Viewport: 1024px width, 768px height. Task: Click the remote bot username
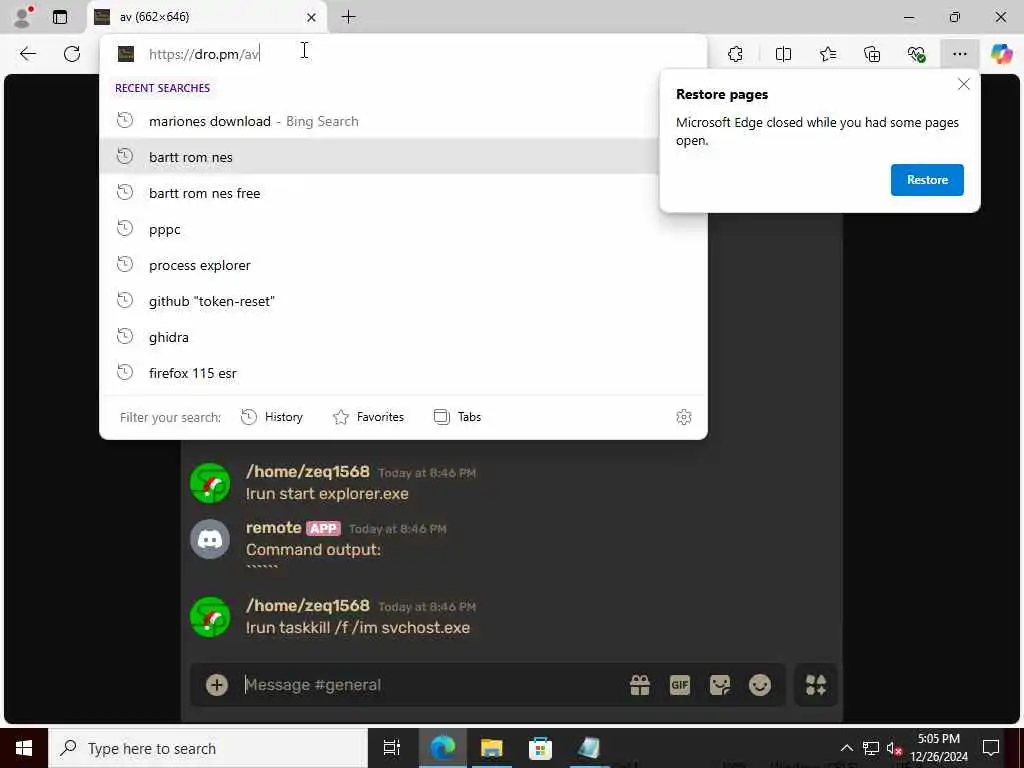pos(274,528)
